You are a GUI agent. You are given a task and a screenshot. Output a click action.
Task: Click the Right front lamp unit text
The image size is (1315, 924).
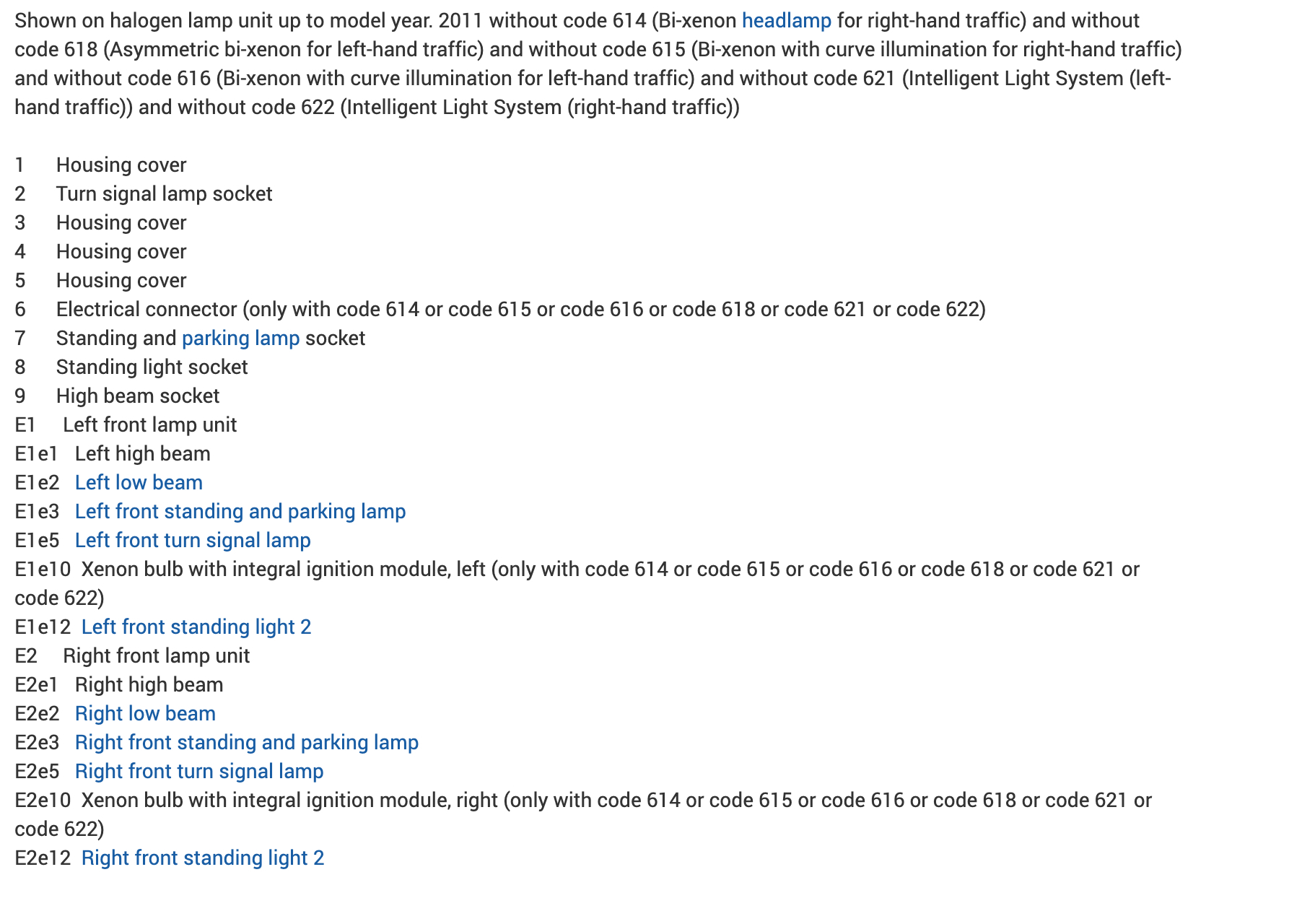(156, 655)
